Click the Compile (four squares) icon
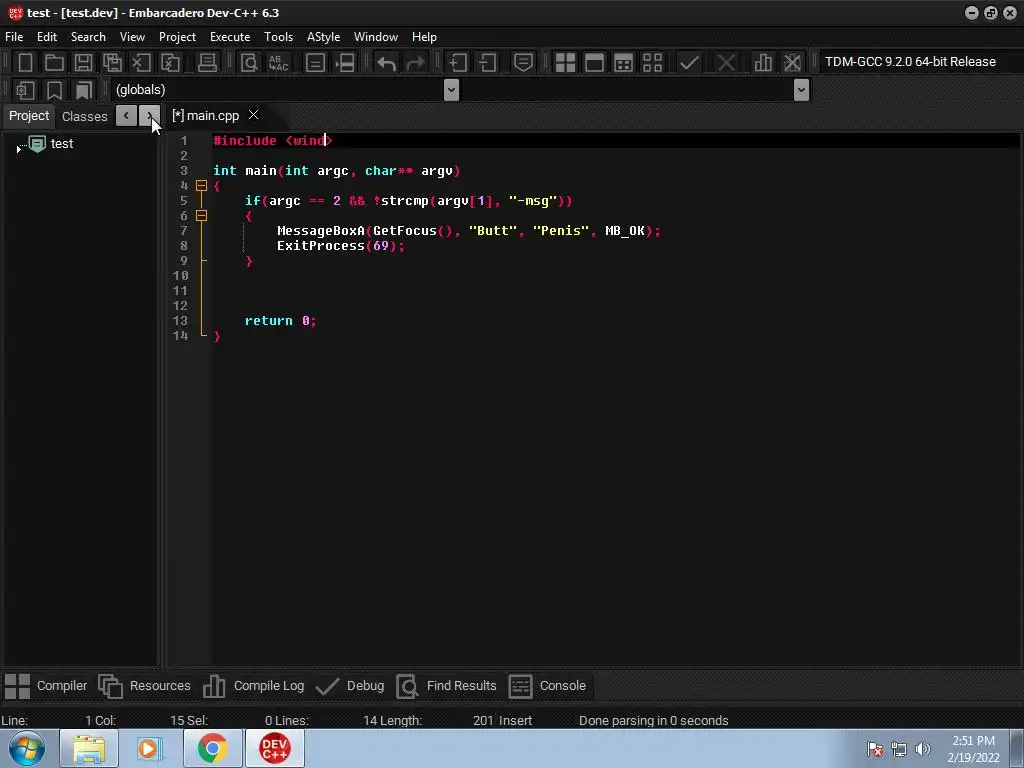The width and height of the screenshot is (1024, 768). (x=565, y=63)
